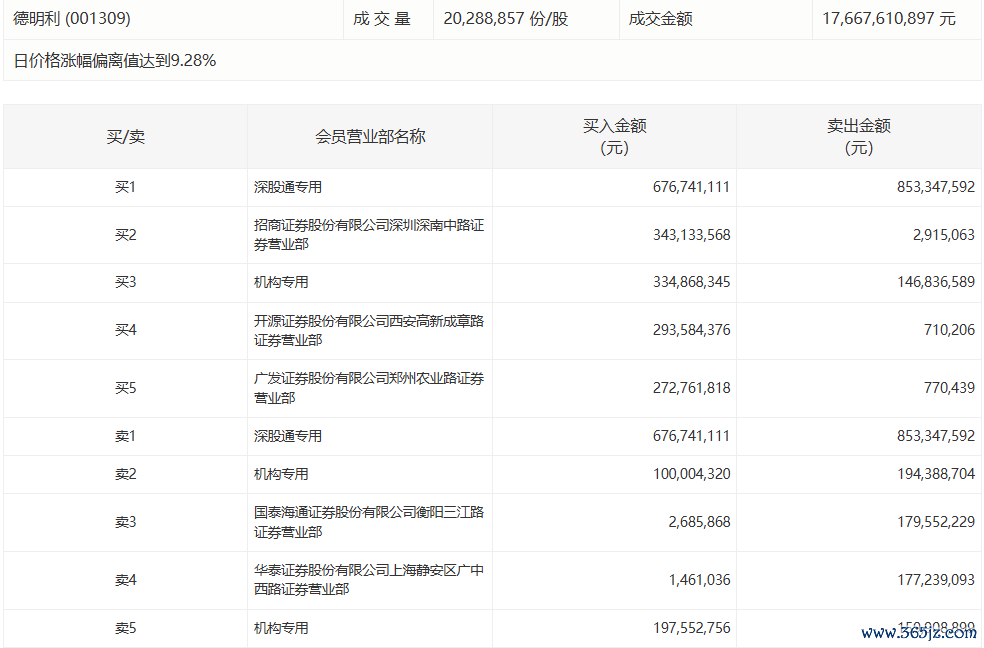Click 广发证券股份有限公司郑州农业路证券营业部 name
Image resolution: width=984 pixels, height=648 pixels.
pyautogui.click(x=368, y=388)
